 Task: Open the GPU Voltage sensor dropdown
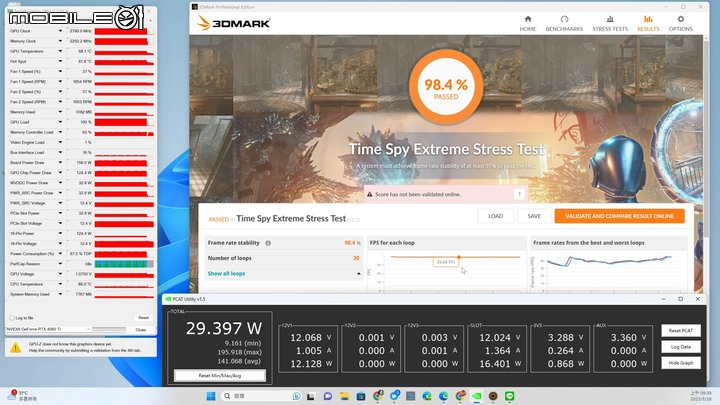(60, 274)
